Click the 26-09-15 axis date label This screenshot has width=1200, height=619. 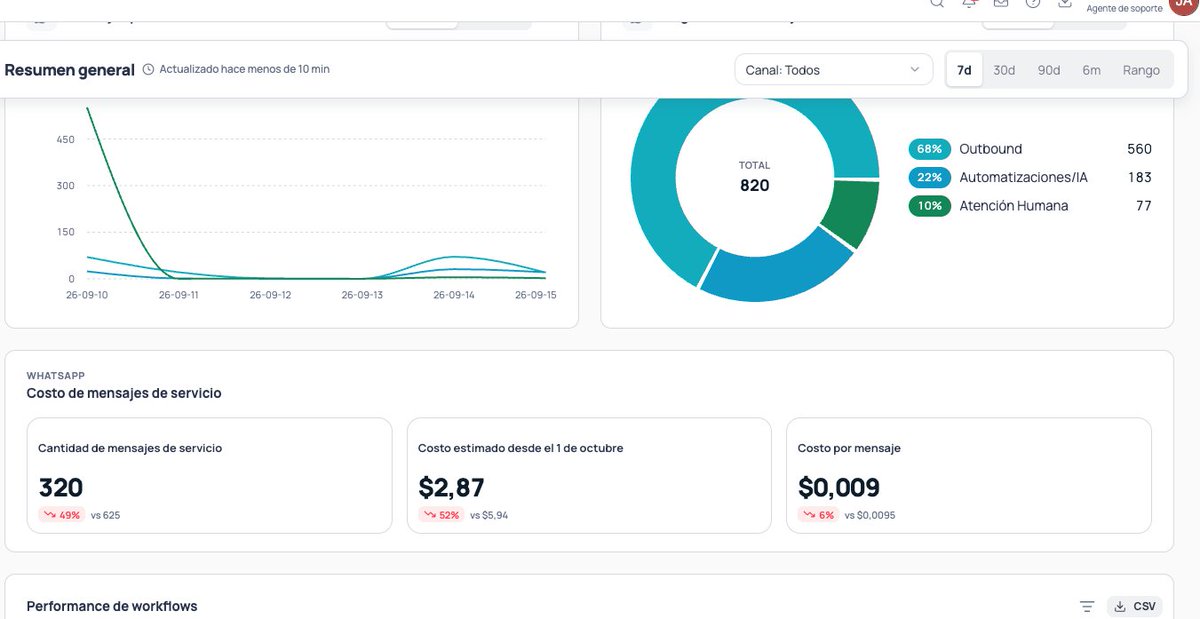tap(536, 295)
